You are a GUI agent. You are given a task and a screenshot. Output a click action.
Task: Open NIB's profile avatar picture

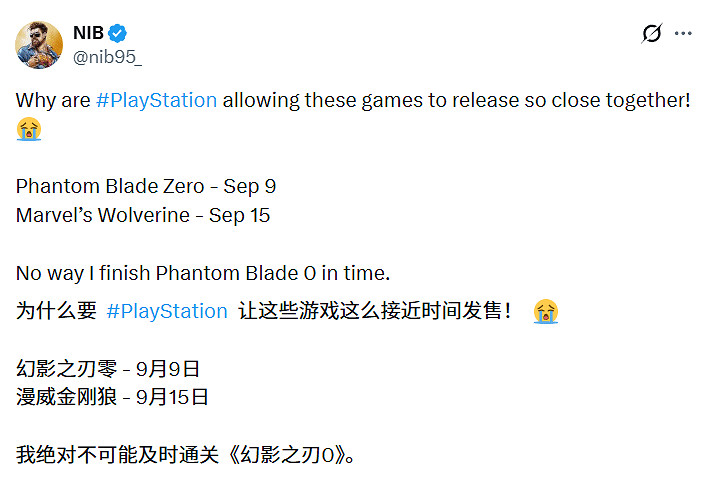[x=39, y=44]
